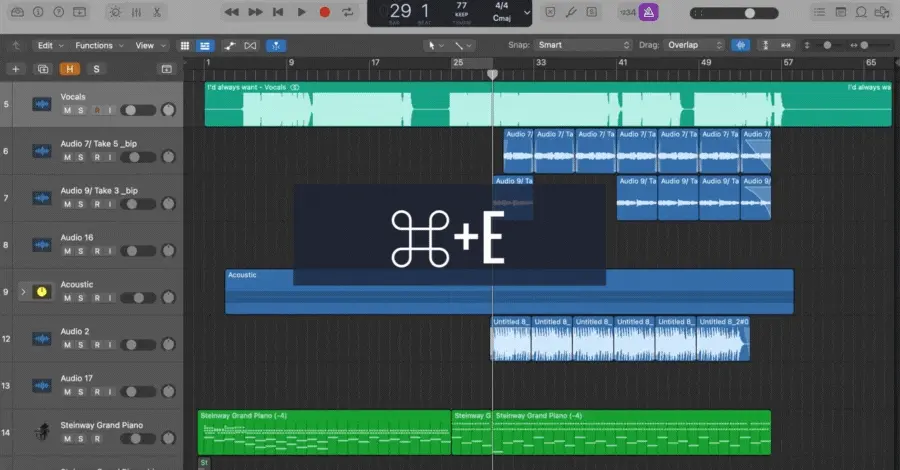Select the first Steinway Grand Piano (-4) region
Image resolution: width=900 pixels, height=470 pixels.
(x=324, y=432)
